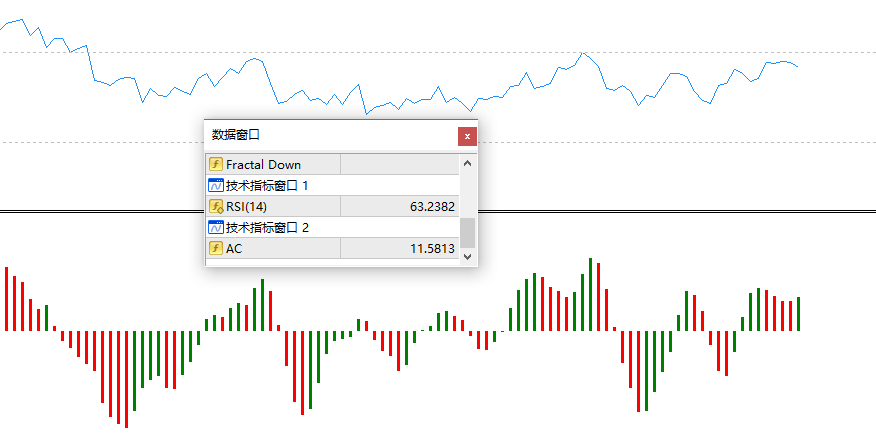Viewport: 876px width, 434px height.
Task: Click the 技术指标窗口 2 chart icon
Action: (215, 227)
